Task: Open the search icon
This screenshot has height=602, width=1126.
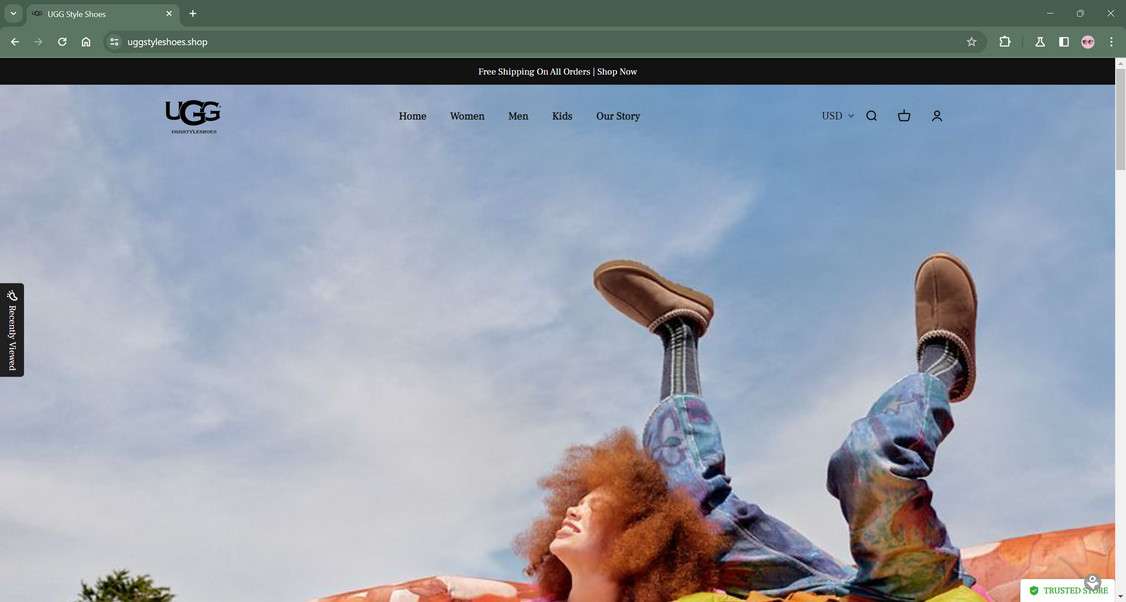Action: point(871,116)
